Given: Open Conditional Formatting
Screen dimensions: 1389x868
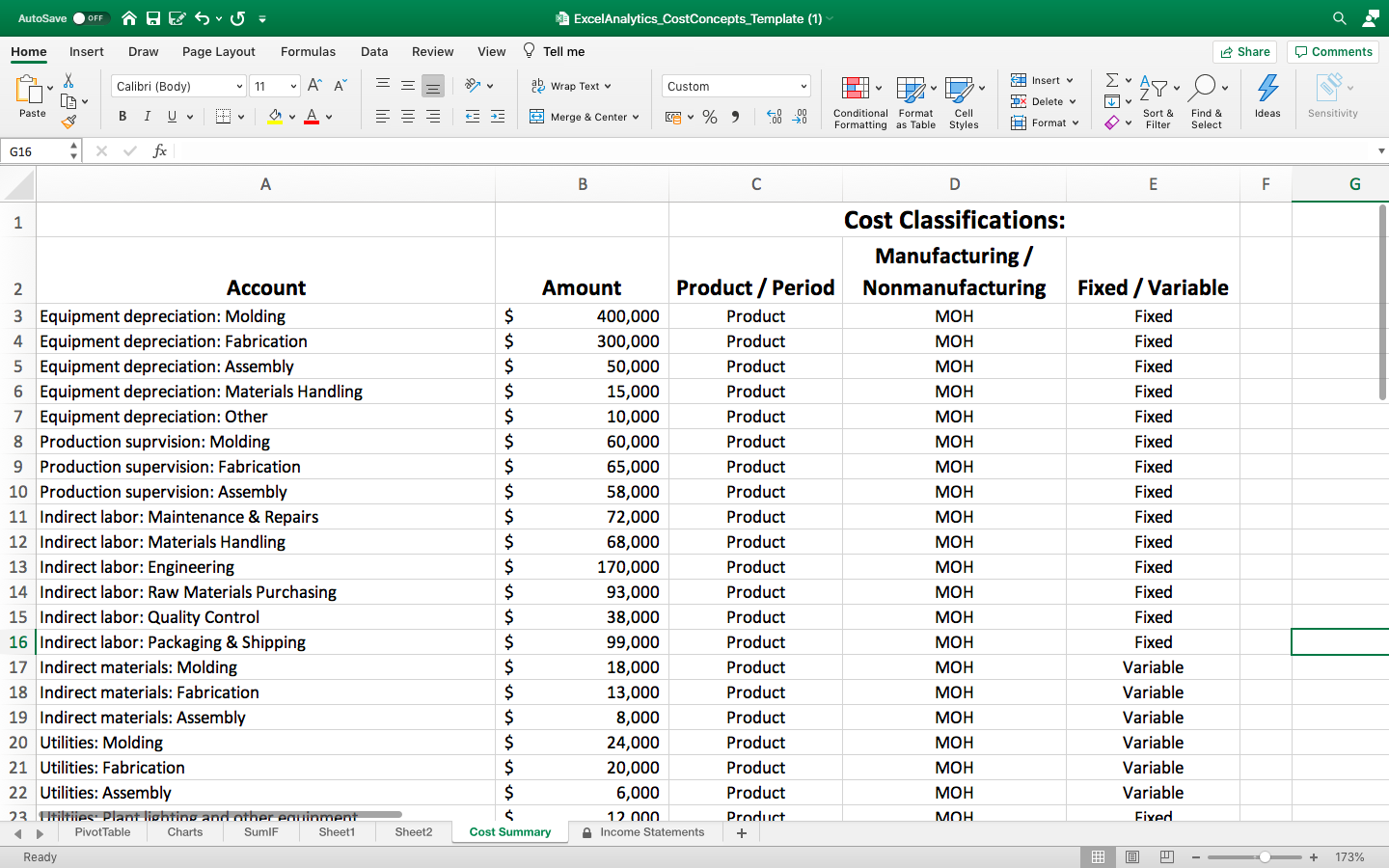Looking at the screenshot, I should (x=859, y=102).
